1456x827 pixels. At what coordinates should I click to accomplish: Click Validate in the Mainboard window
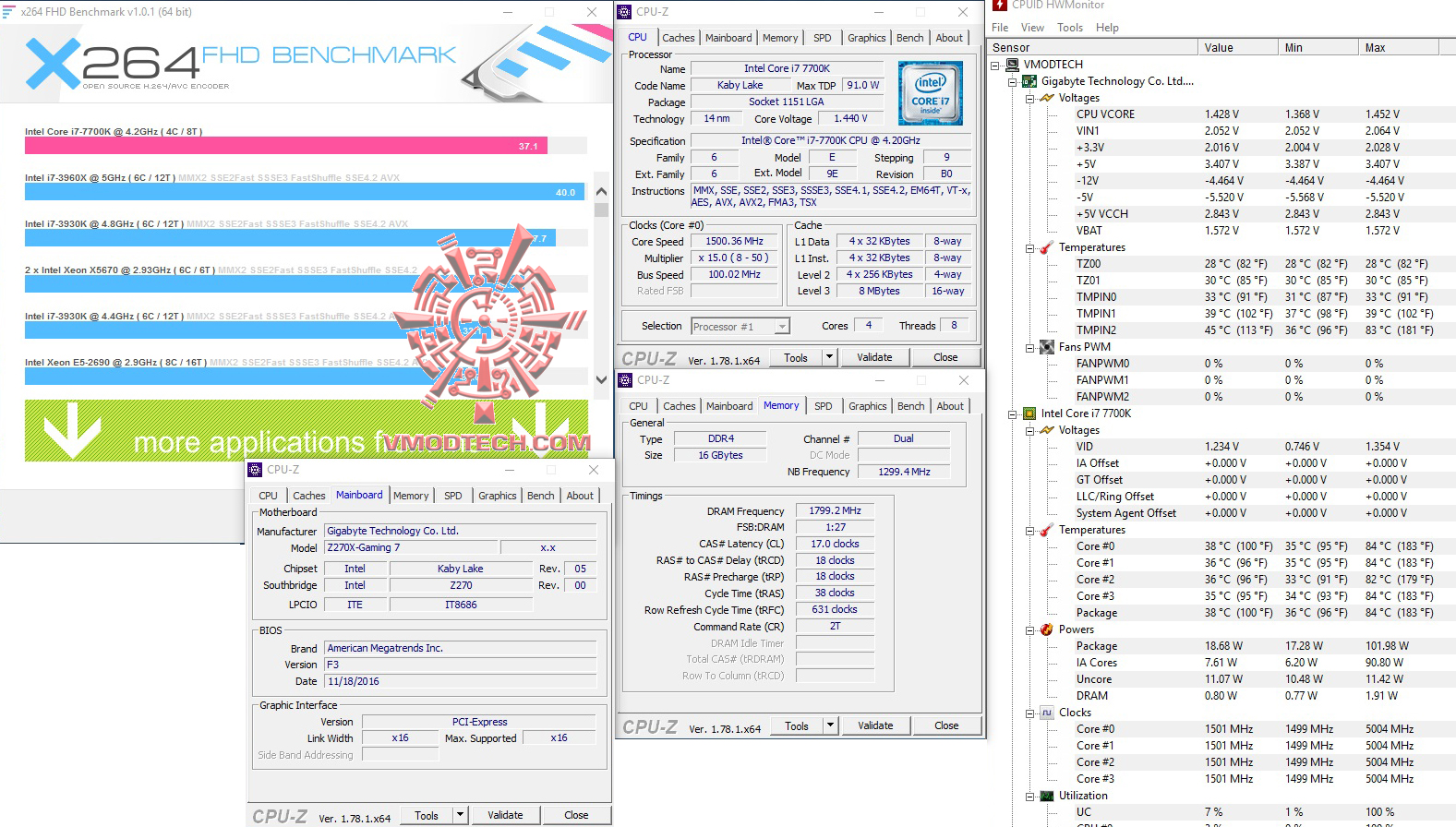pyautogui.click(x=505, y=815)
